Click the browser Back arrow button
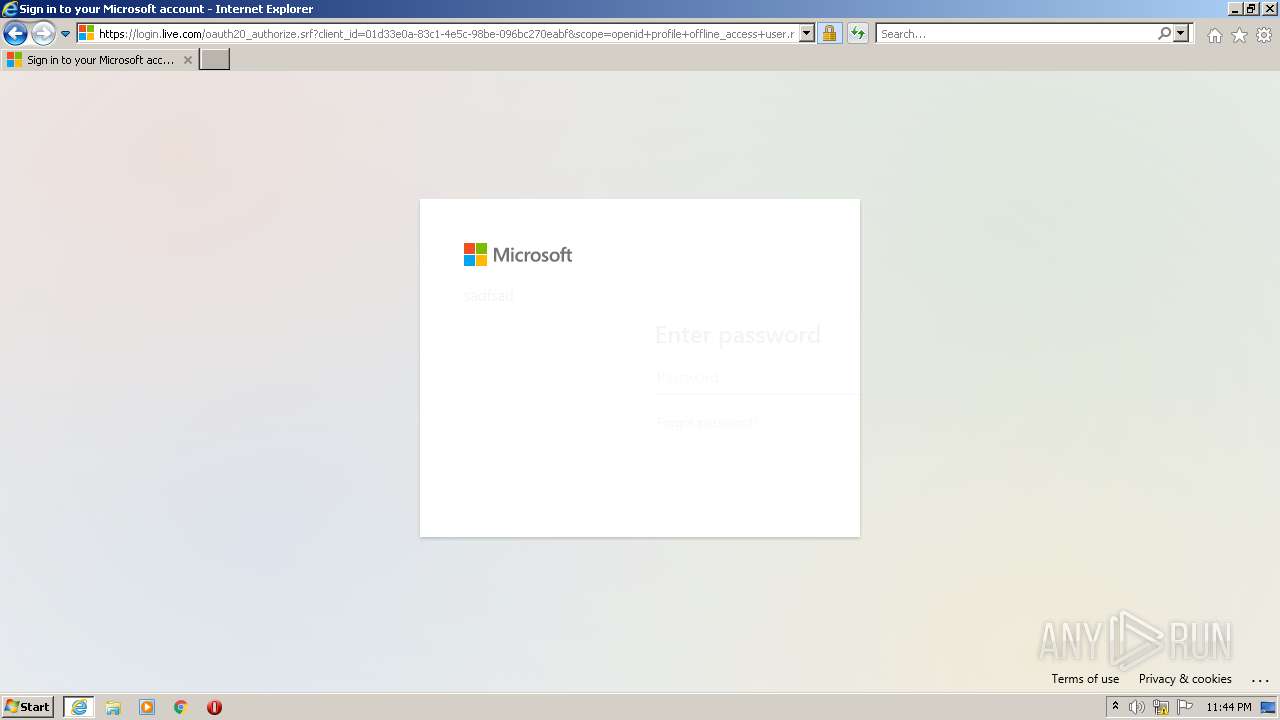This screenshot has height=720, width=1280. 15,33
